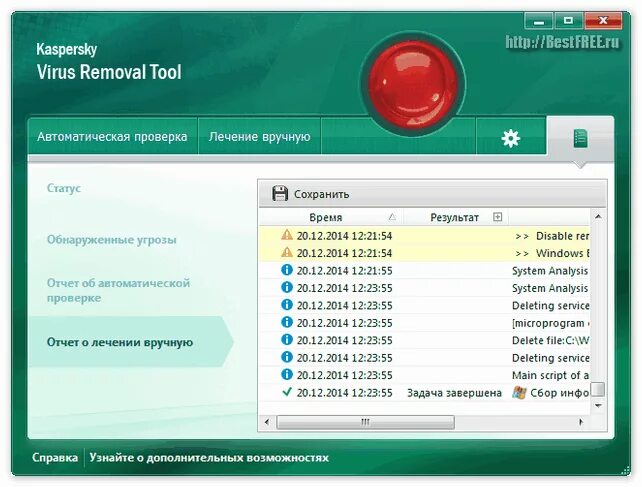642x487 pixels.
Task: Select the Задача завершена cell
Action: (454, 393)
